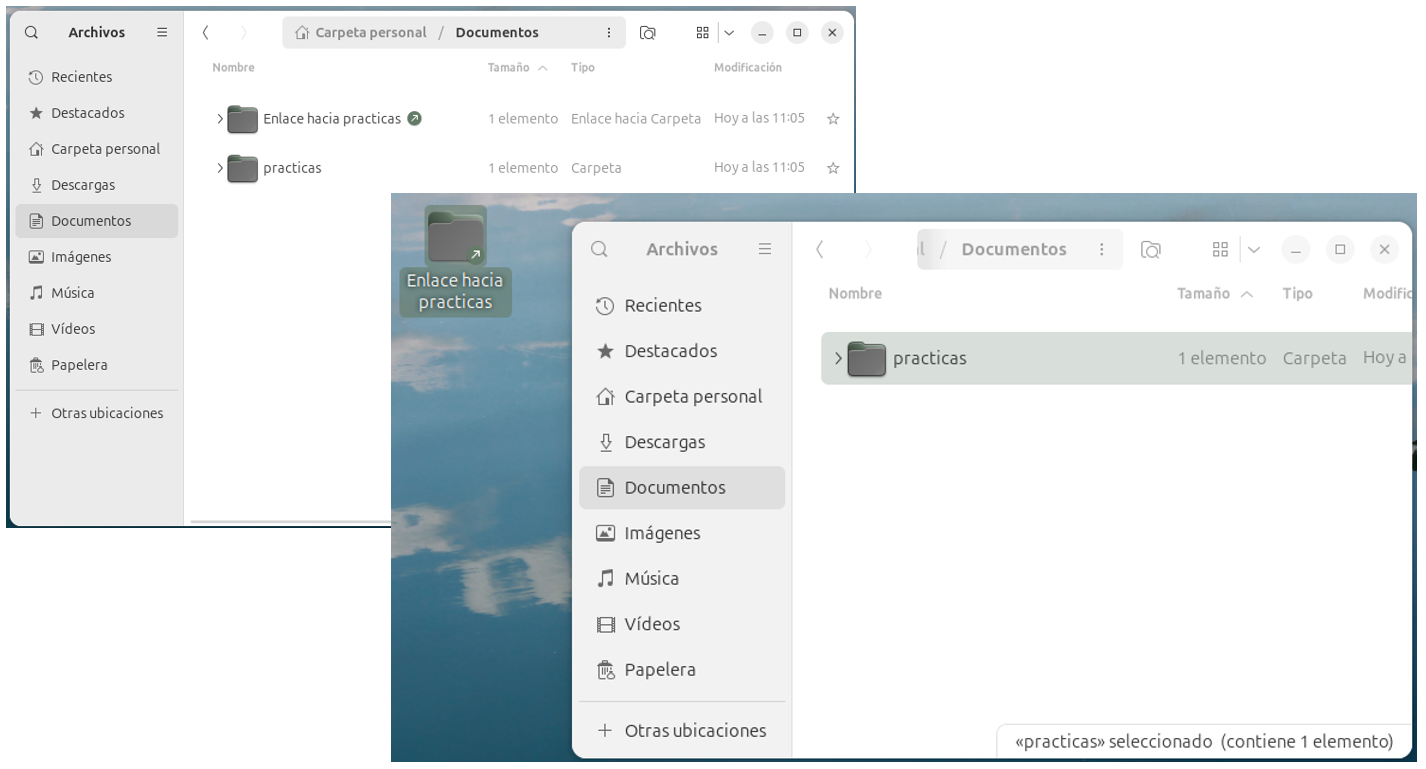This screenshot has height=769, width=1426.
Task: Switch to grid view in the back window
Action: [702, 33]
